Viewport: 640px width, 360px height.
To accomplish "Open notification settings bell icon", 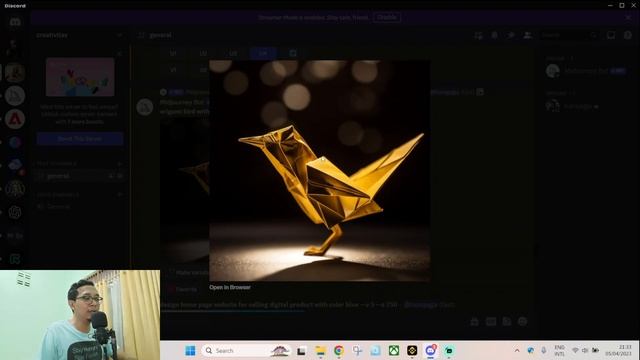I will click(494, 36).
